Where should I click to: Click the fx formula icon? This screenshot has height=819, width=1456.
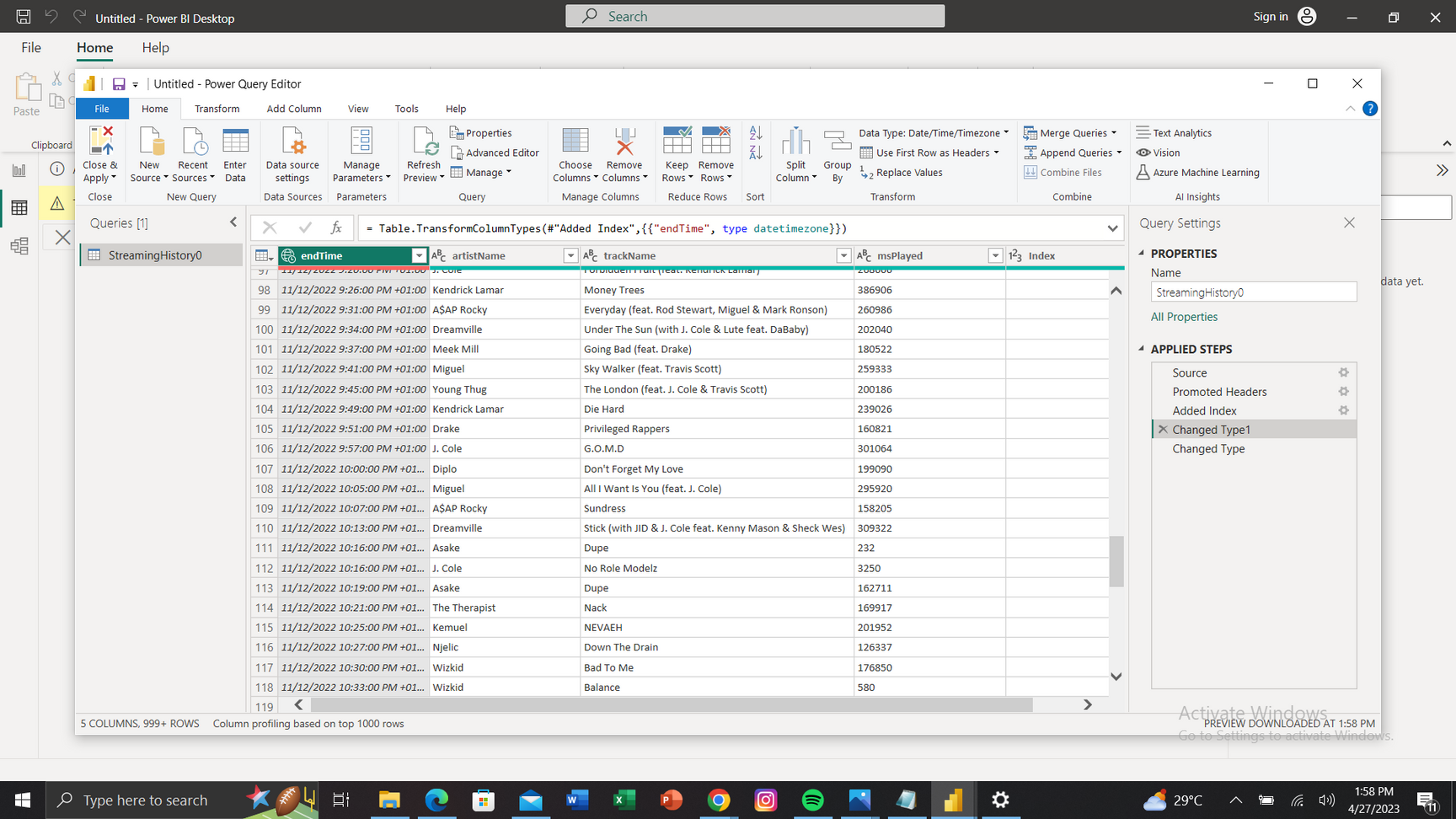[336, 227]
